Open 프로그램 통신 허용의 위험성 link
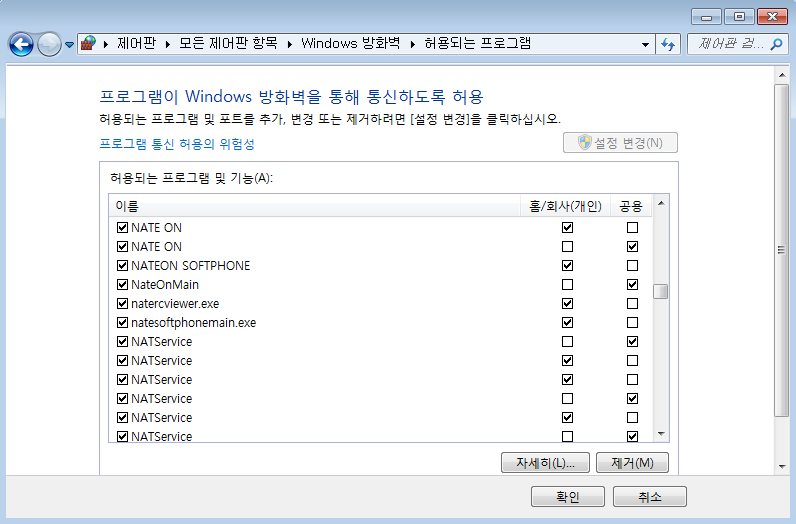Screen dimensions: 796x524 pyautogui.click(x=177, y=144)
